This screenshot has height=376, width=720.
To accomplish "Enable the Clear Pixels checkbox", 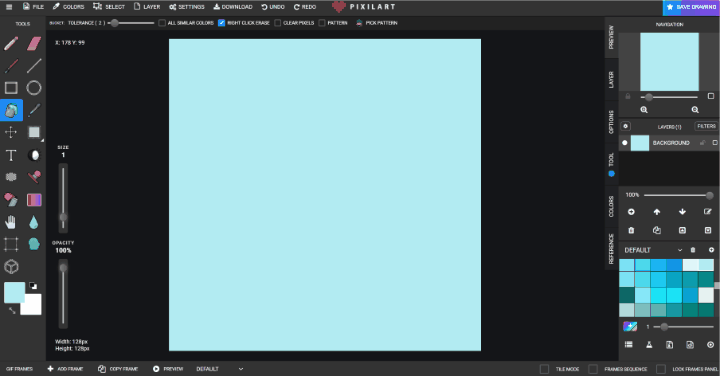I will [x=278, y=23].
